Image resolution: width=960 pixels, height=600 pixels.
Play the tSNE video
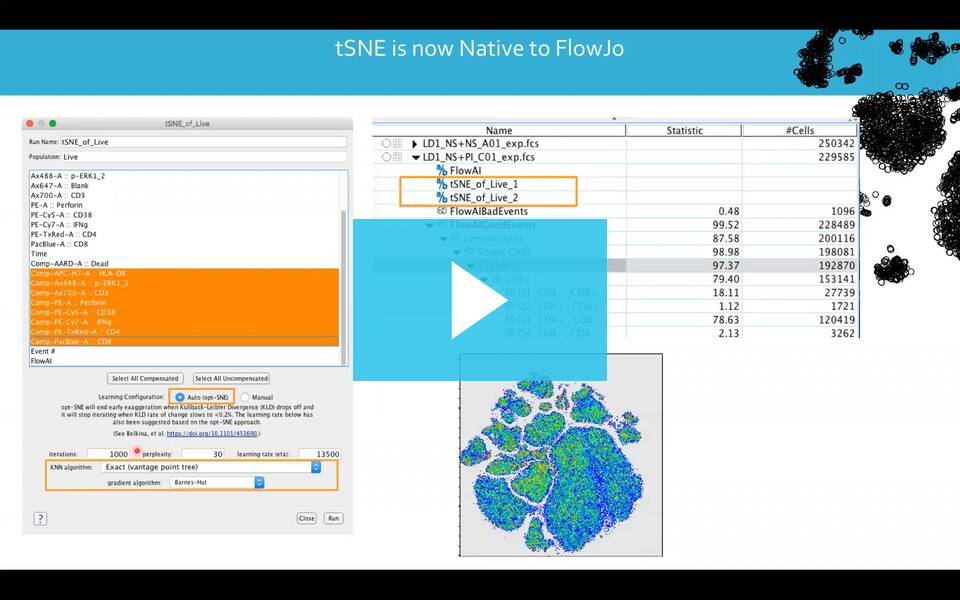[479, 300]
